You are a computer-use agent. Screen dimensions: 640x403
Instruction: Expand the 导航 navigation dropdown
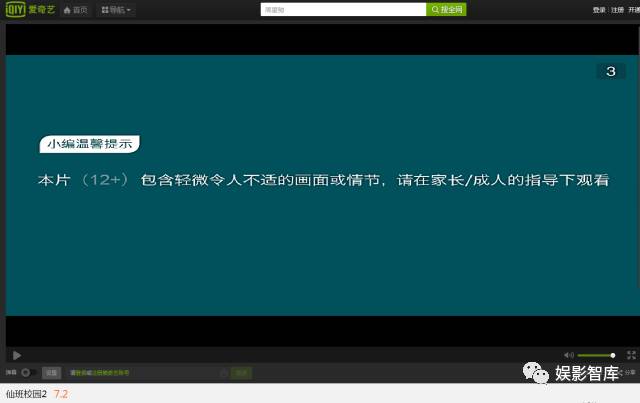[x=117, y=10]
